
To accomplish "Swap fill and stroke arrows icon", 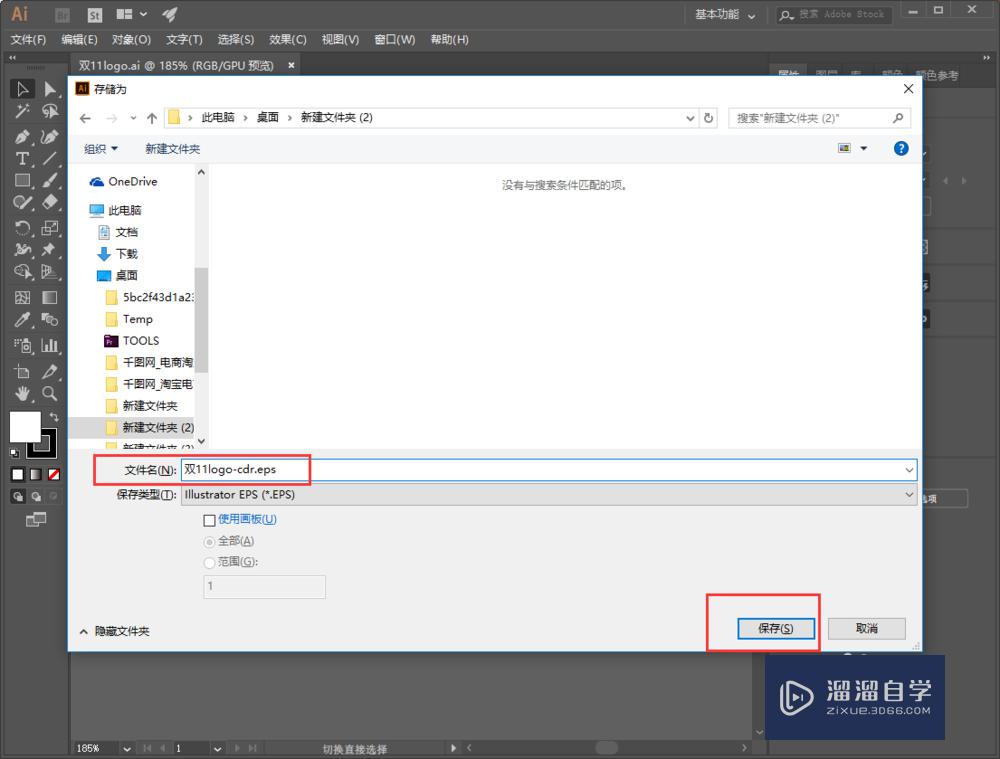I will [x=54, y=416].
